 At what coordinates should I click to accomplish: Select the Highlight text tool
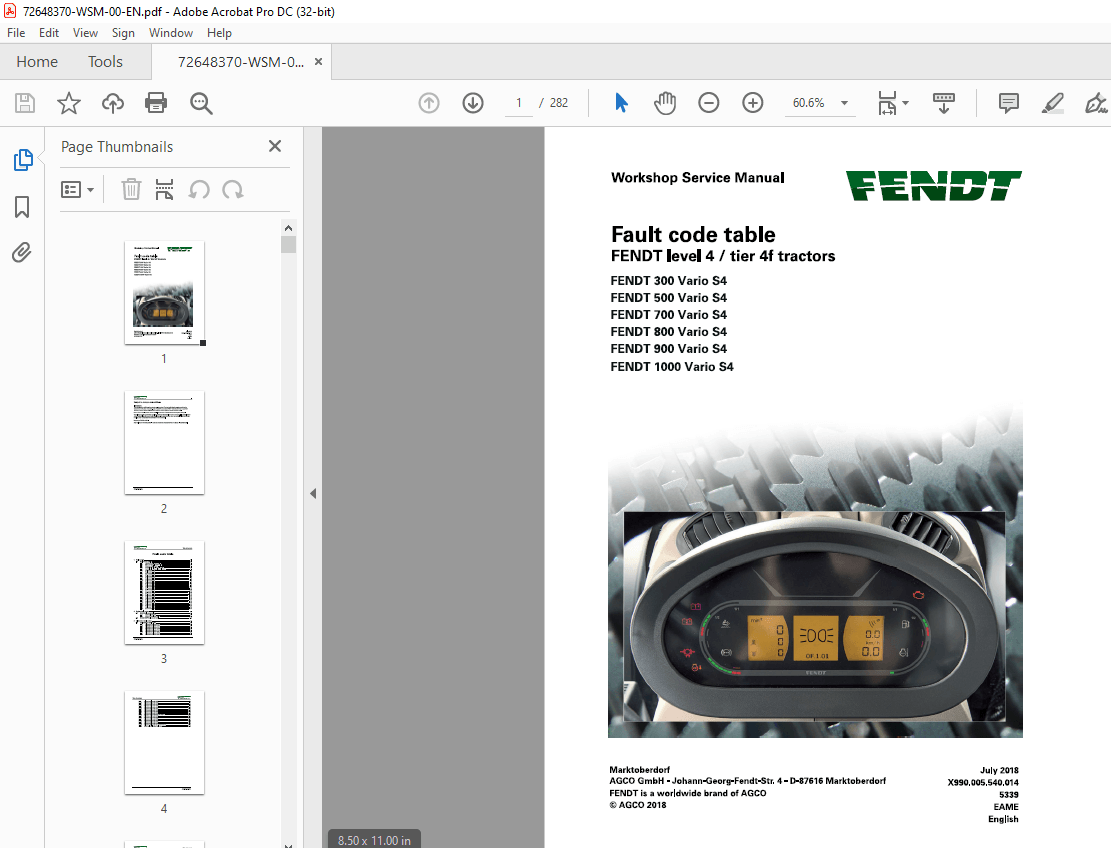click(x=1052, y=102)
